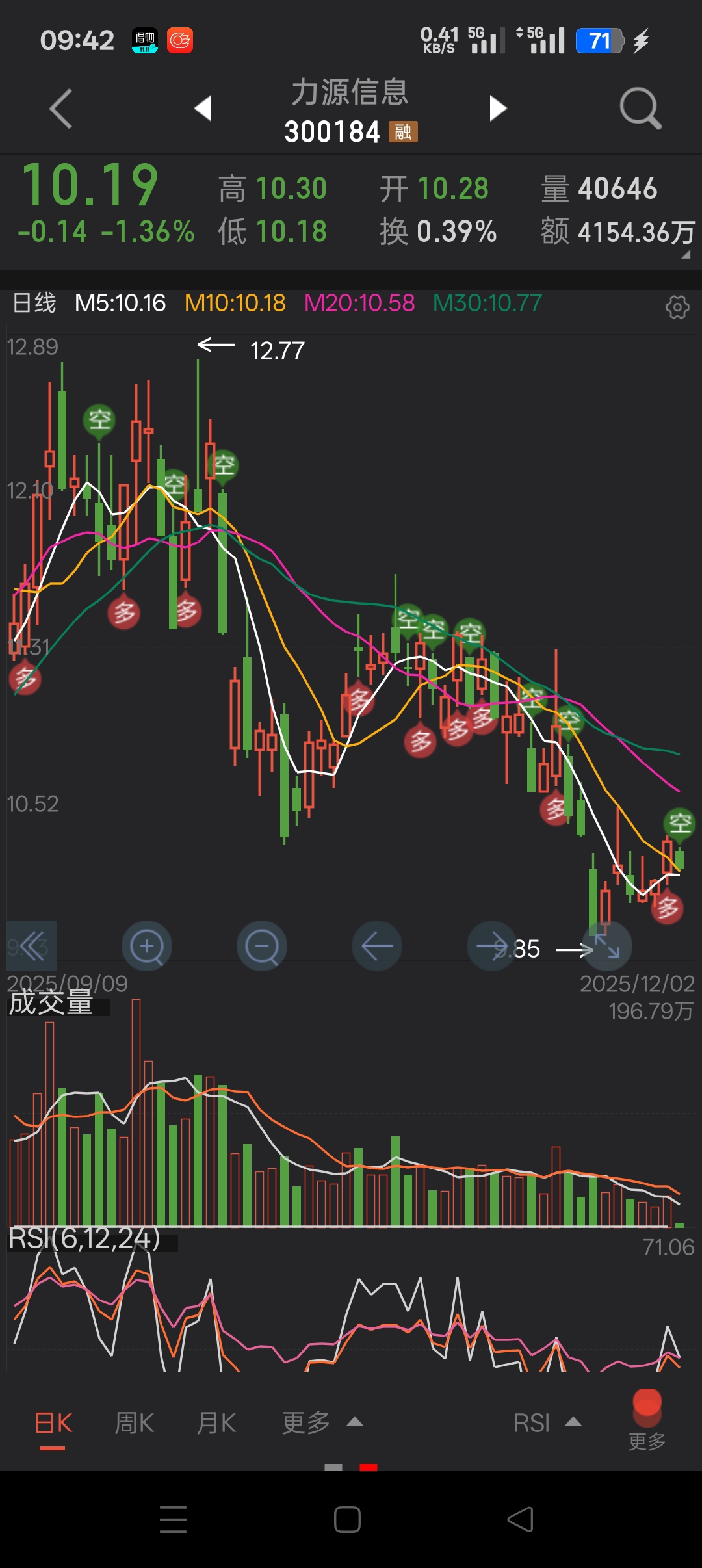Open chart settings gear icon
Viewport: 702px width, 1568px height.
coord(677,306)
